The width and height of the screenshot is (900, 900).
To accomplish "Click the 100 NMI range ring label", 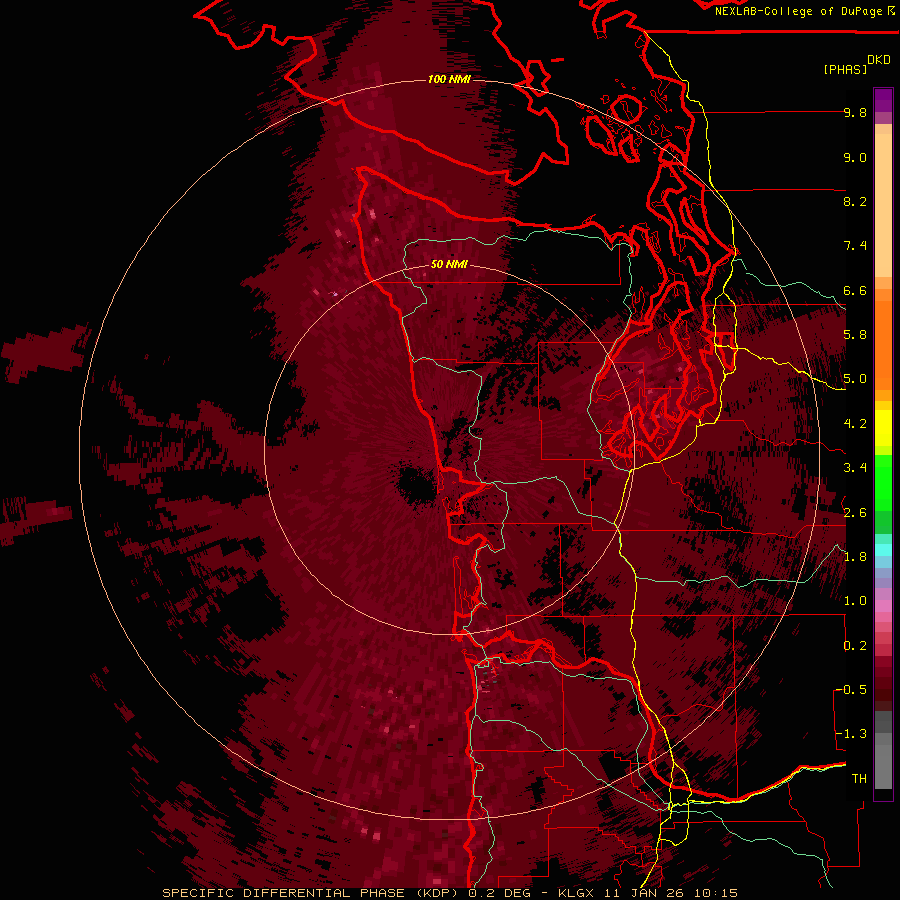I will point(449,79).
